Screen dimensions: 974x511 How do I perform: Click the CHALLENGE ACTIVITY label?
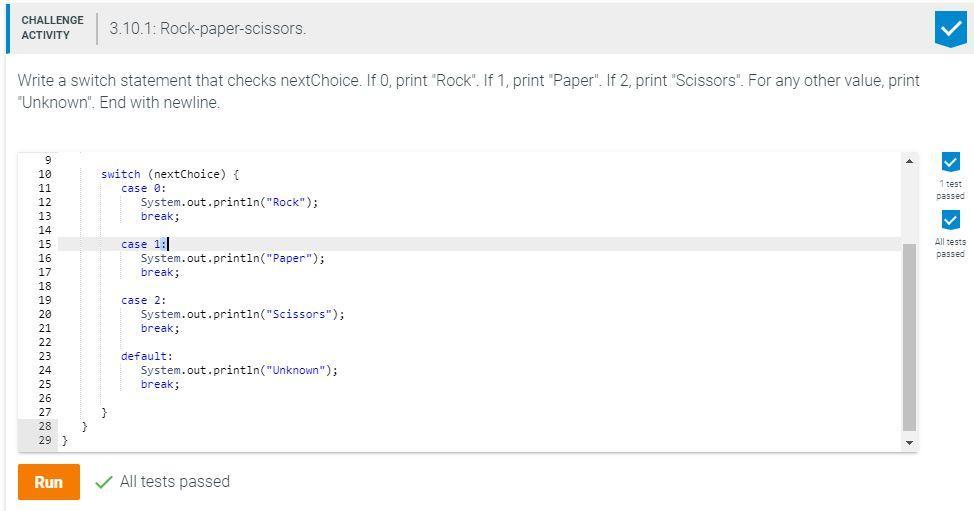(52, 28)
